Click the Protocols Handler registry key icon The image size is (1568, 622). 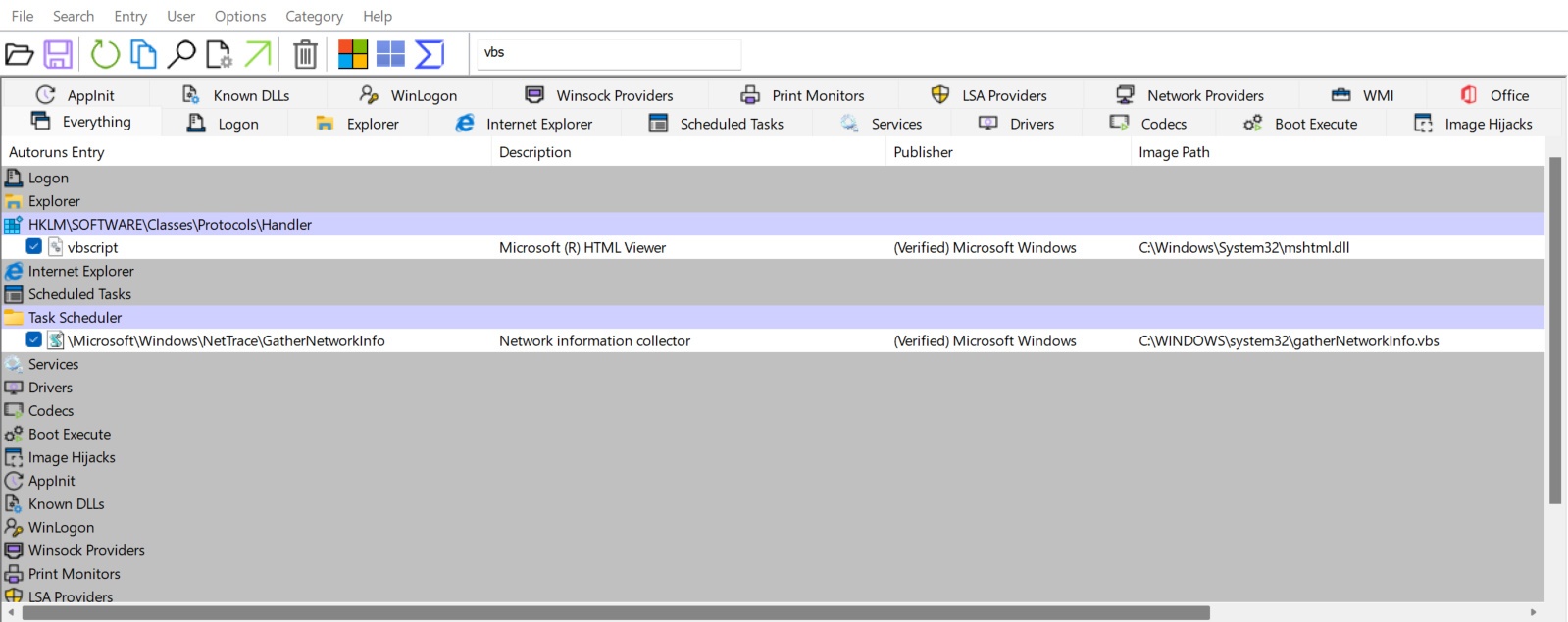coord(14,225)
